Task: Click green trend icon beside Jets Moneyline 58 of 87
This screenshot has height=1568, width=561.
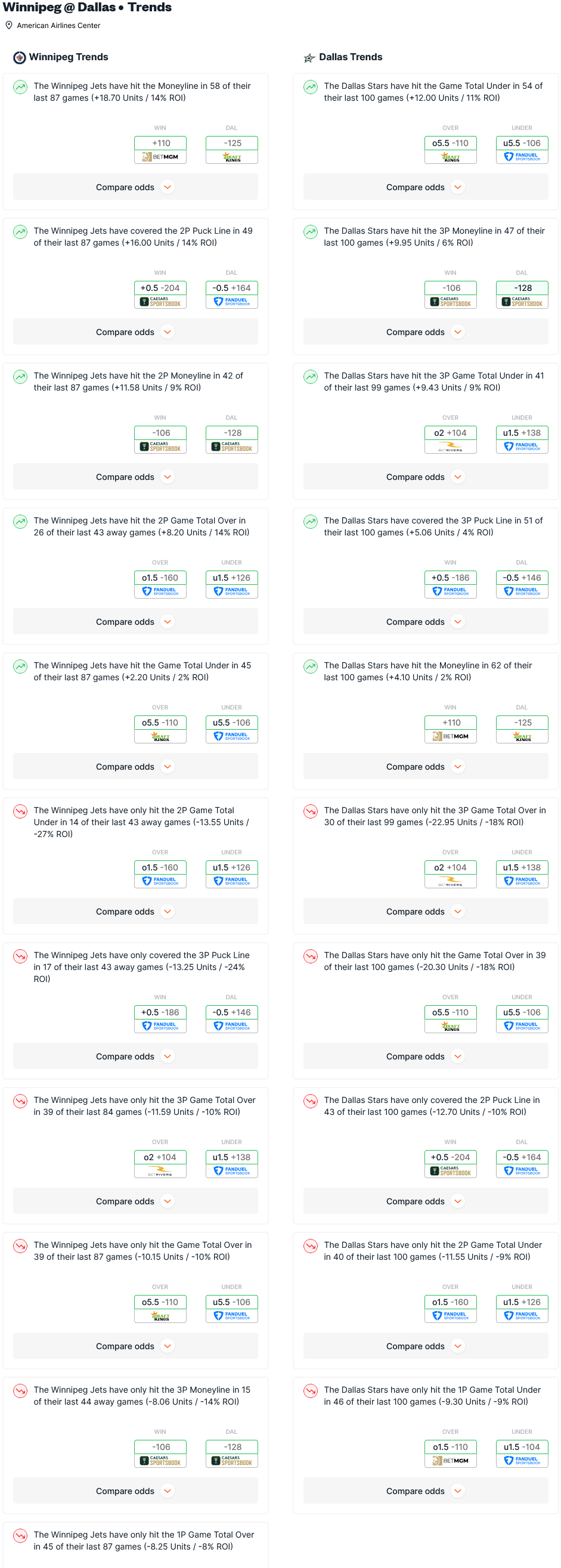Action: 20,87
